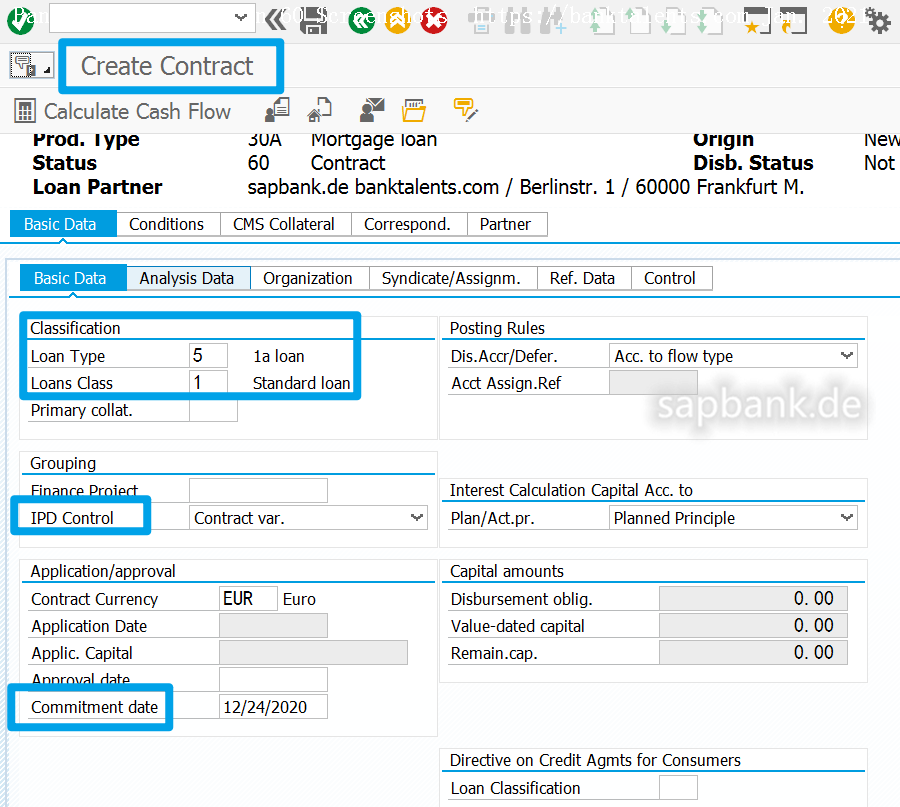The image size is (900, 807).
Task: Click the Print icon in the top toolbar
Action: tap(481, 21)
